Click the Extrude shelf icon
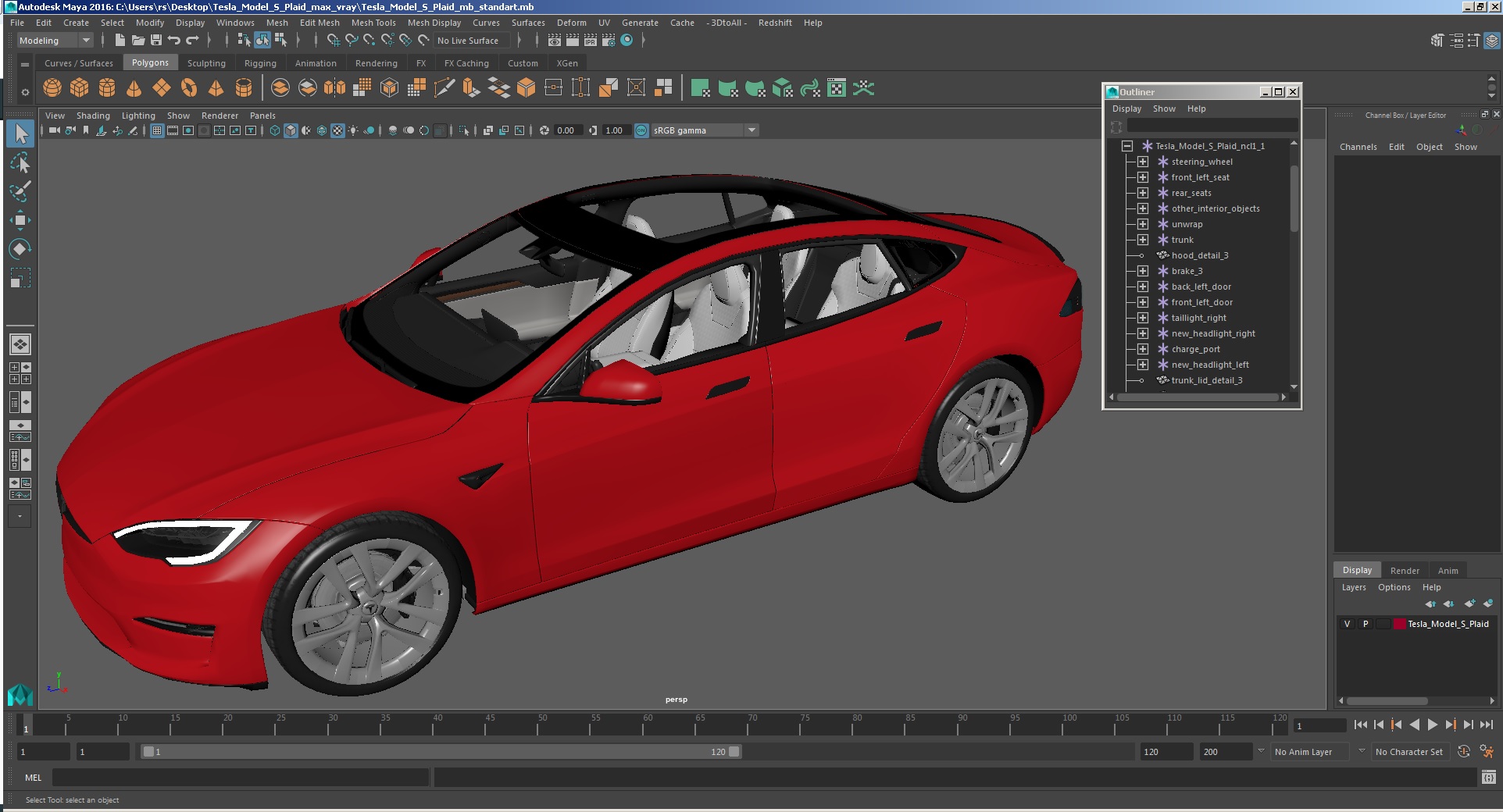Viewport: 1503px width, 812px height. [471, 88]
